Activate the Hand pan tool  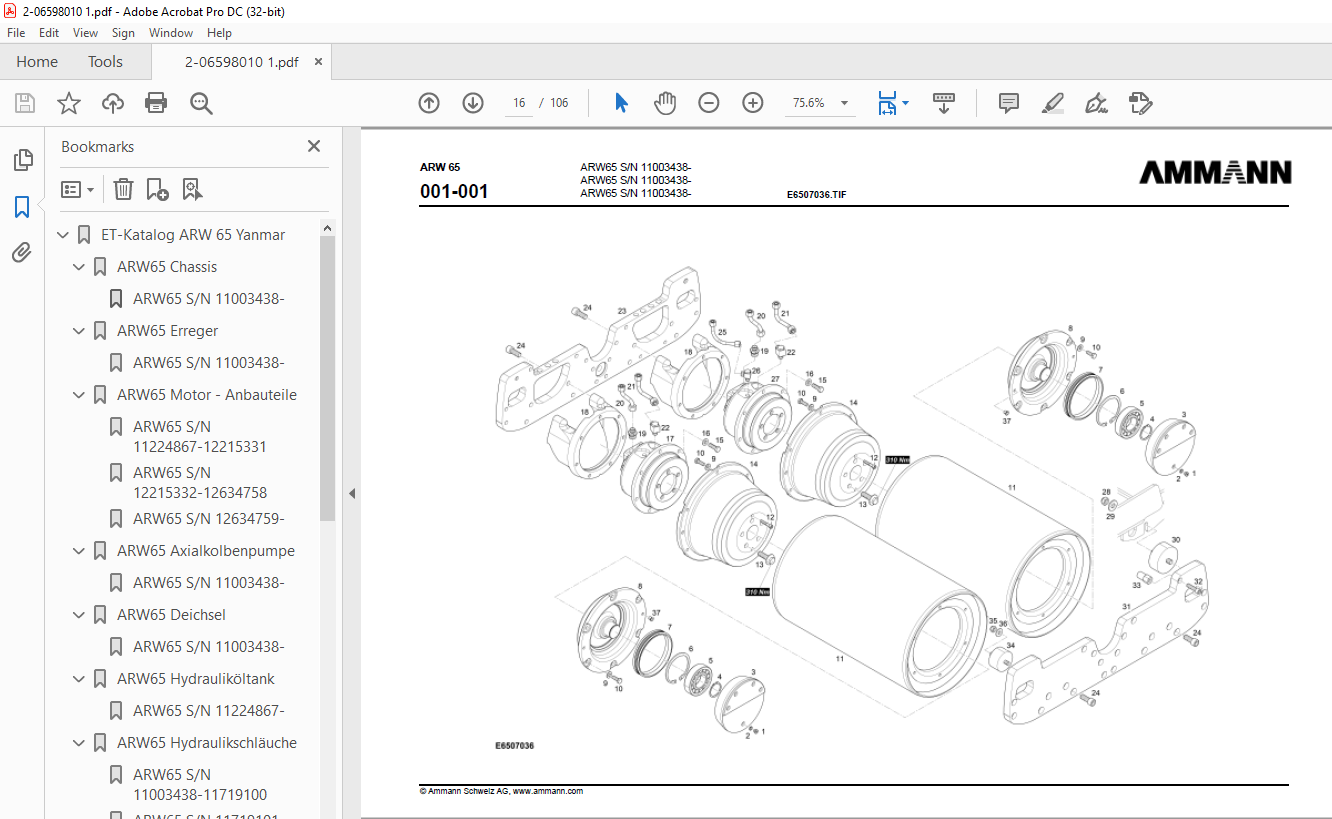click(x=665, y=103)
